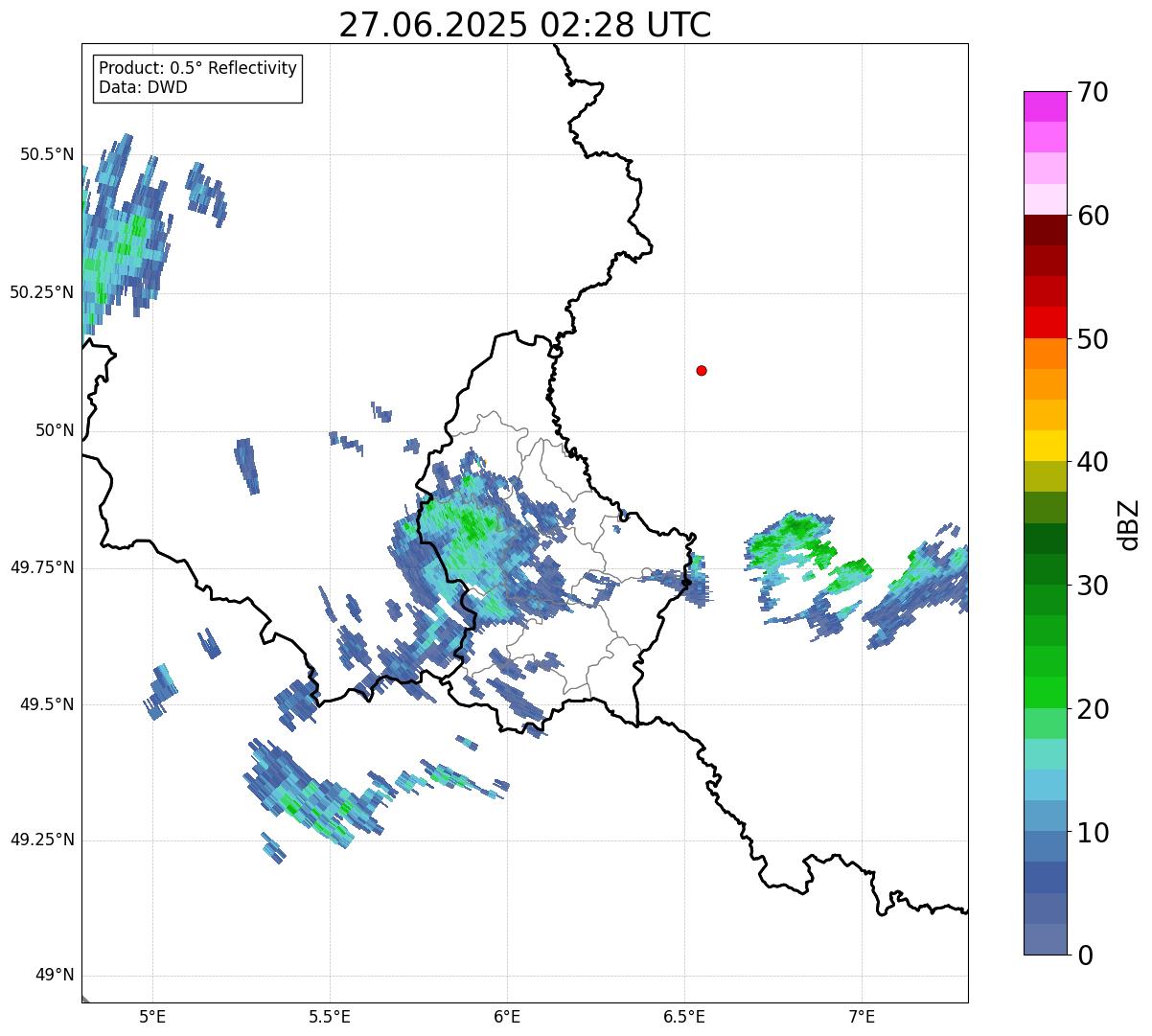Click the "dBZ" colorbar label
Viewport: 1152px width, 1036px height.
(1128, 523)
